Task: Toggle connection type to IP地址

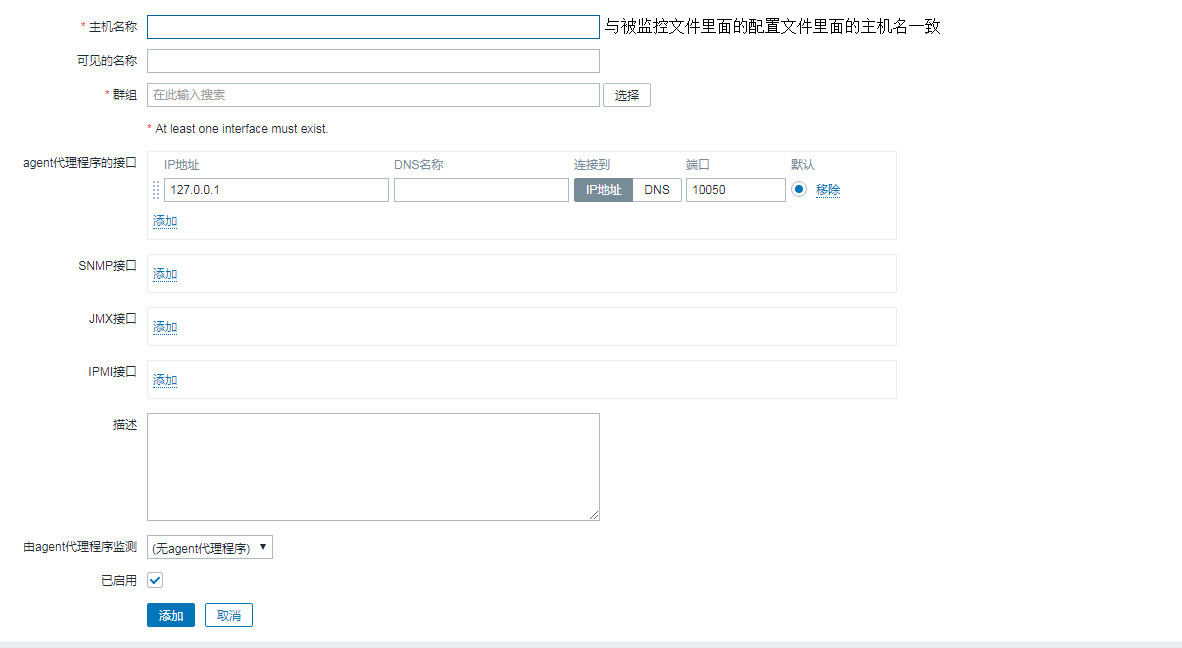Action: (603, 189)
